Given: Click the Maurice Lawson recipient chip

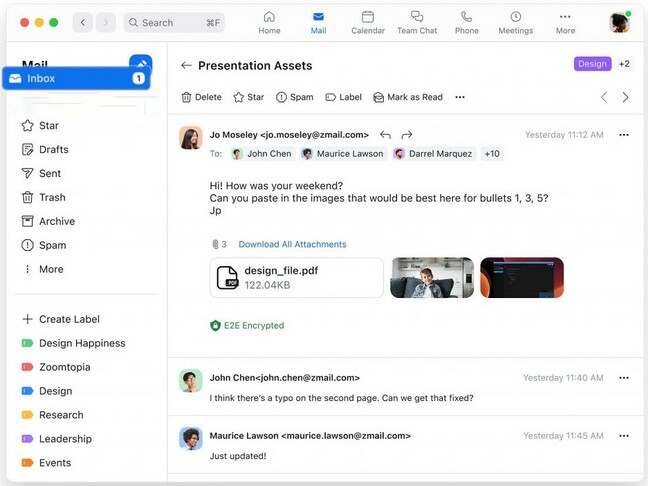Looking at the screenshot, I should point(343,154).
